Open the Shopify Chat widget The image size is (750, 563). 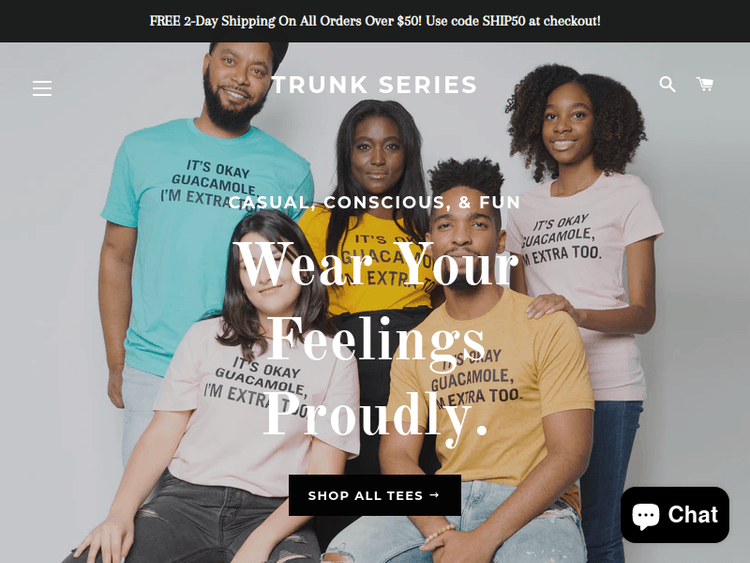click(x=675, y=515)
